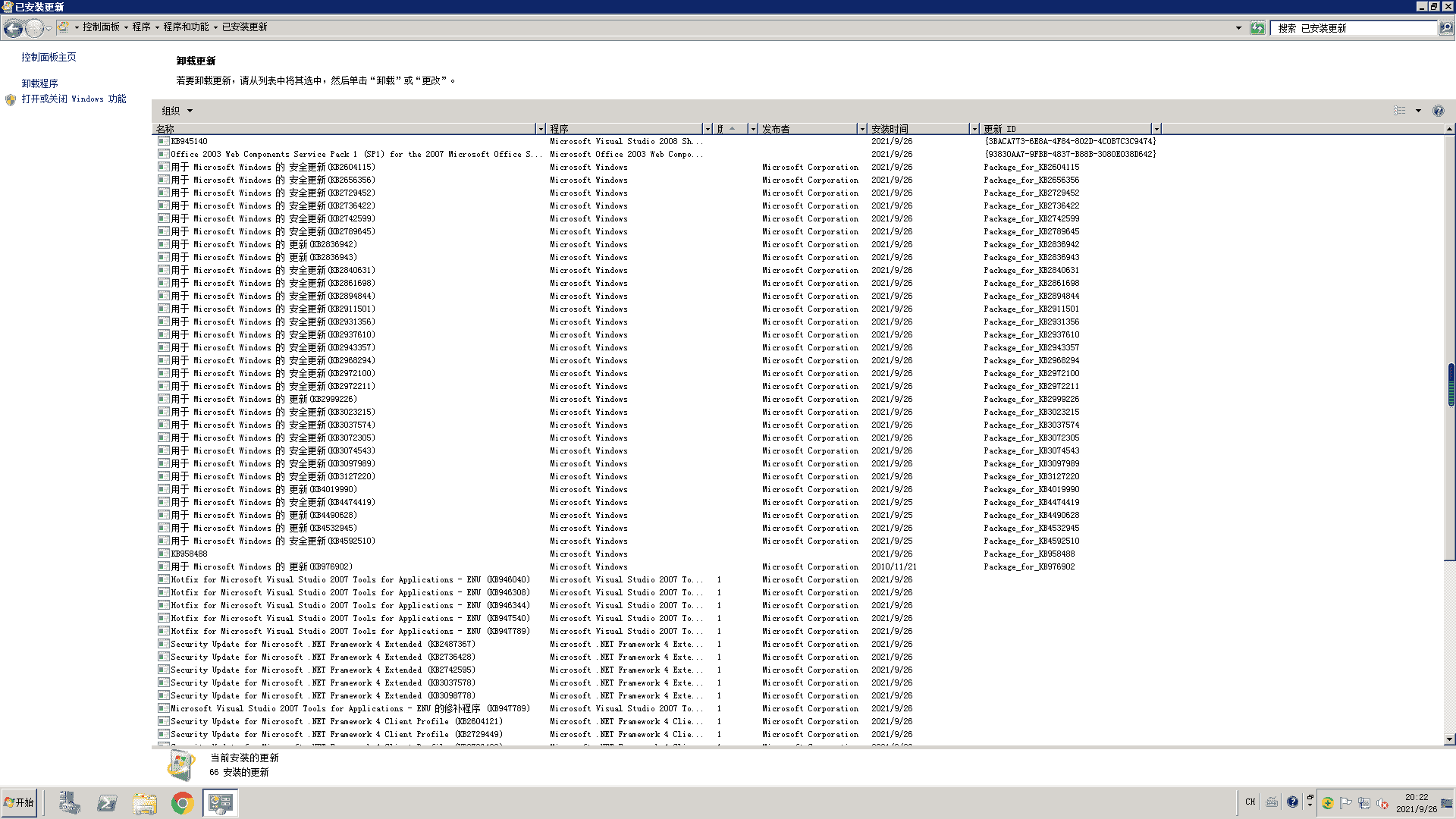Click icon for update KB976902

pyautogui.click(x=163, y=566)
